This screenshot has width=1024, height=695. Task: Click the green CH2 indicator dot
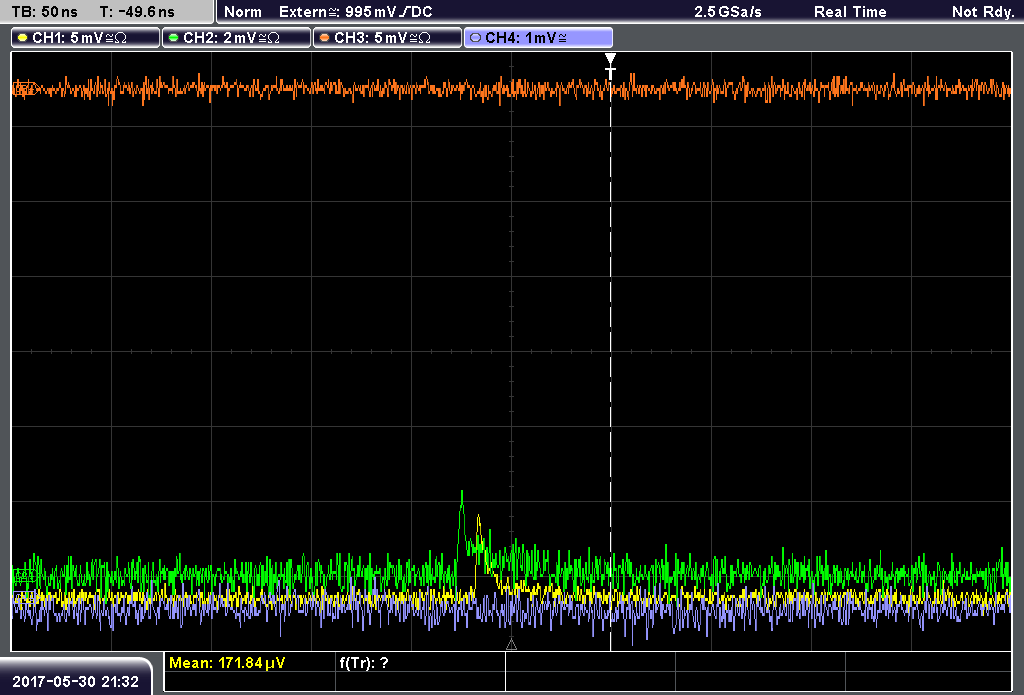pyautogui.click(x=173, y=38)
